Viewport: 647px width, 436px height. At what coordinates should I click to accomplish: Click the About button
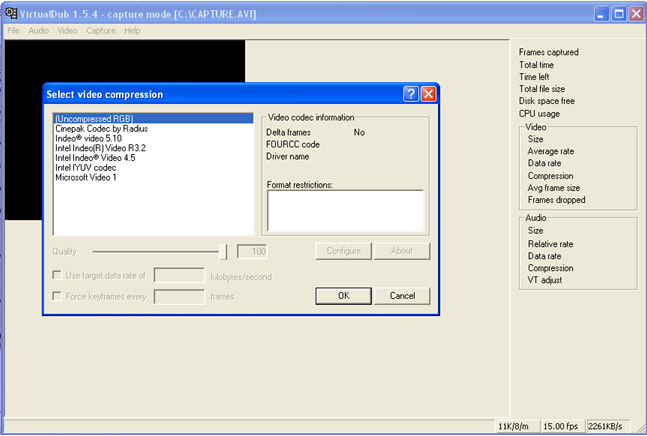tap(402, 251)
